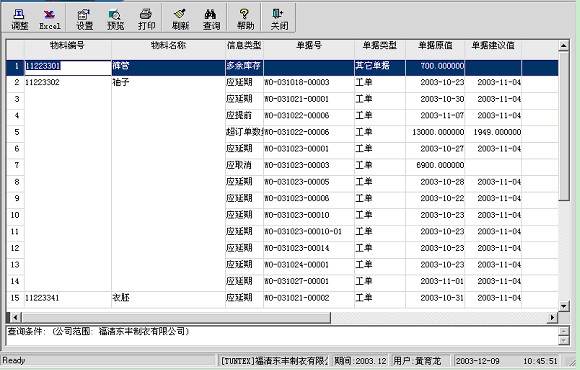
Task: Open 帮助 (Help) question mark icon
Action: click(x=245, y=18)
